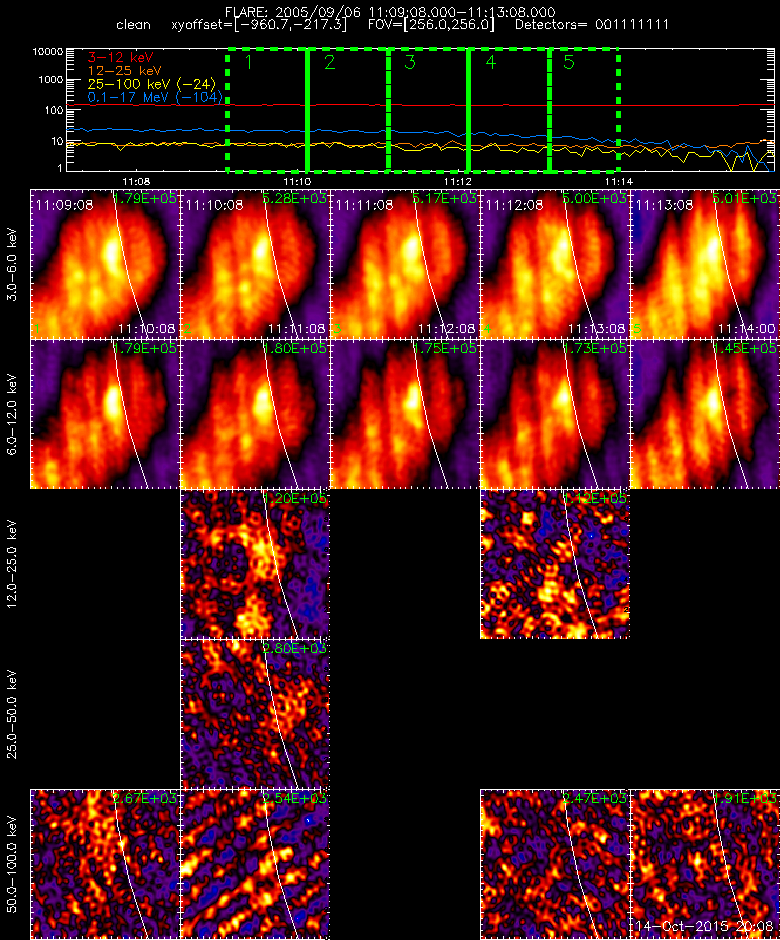Click the '6.0-12.0 keV' row label
The height and width of the screenshot is (940, 780).
pos(12,414)
